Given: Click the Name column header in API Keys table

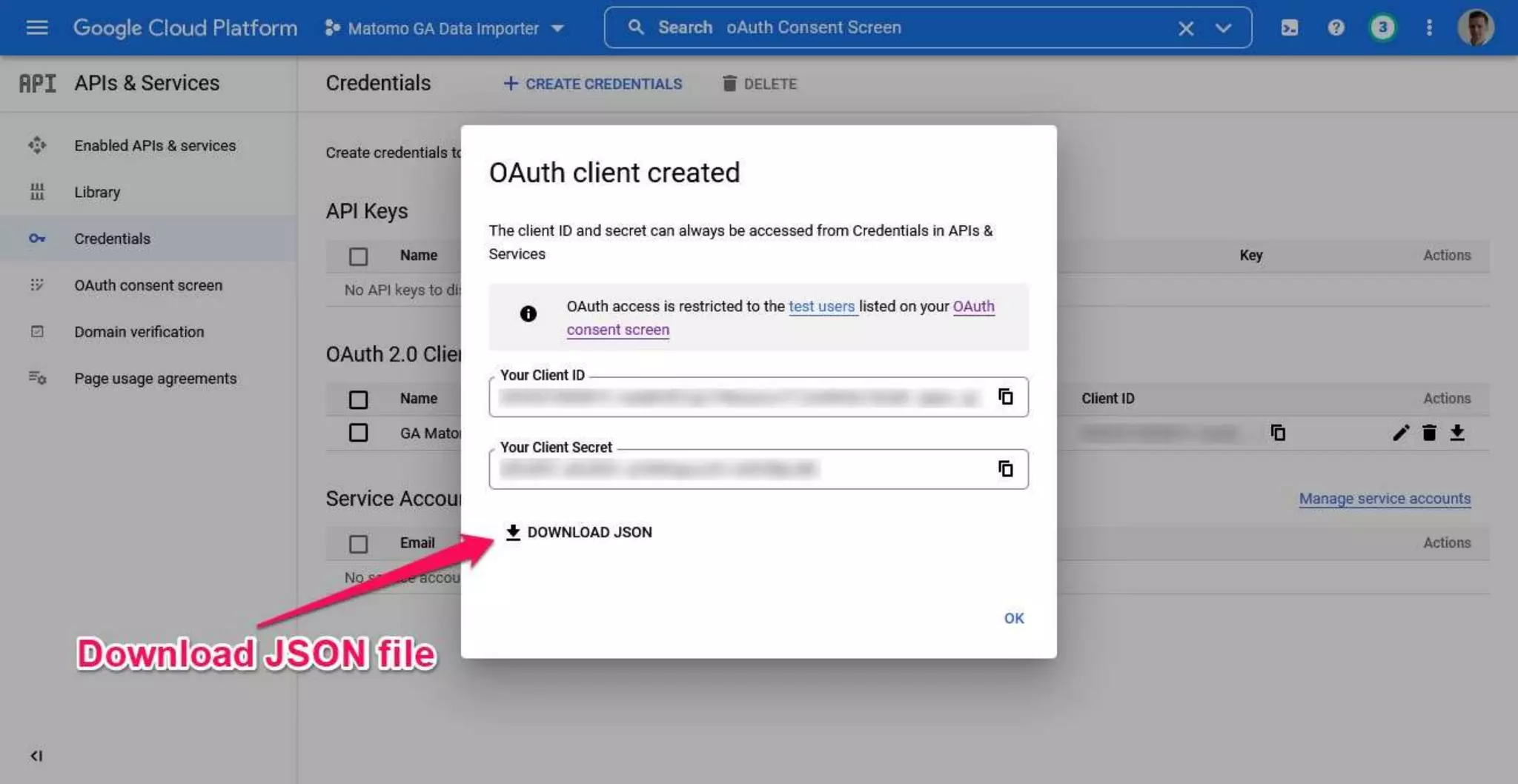Looking at the screenshot, I should 419,255.
